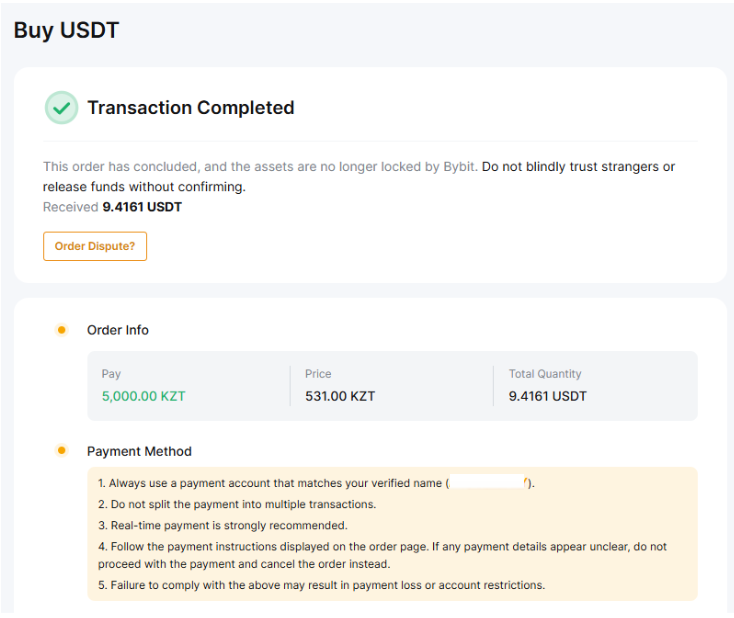Click the Payment Method section label
Screen dimensions: 734x618
(x=139, y=451)
